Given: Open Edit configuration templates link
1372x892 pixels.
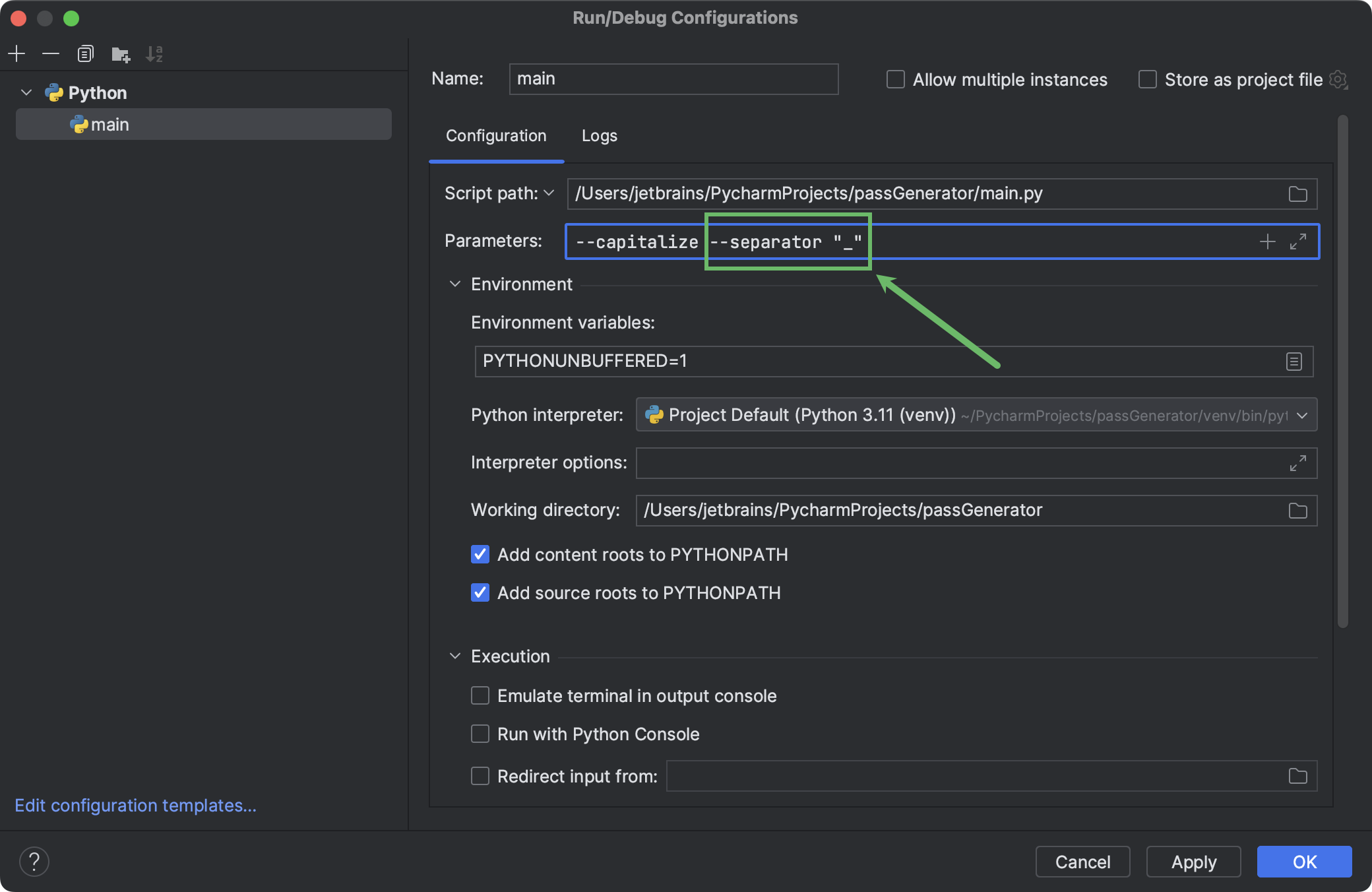Looking at the screenshot, I should pyautogui.click(x=137, y=804).
